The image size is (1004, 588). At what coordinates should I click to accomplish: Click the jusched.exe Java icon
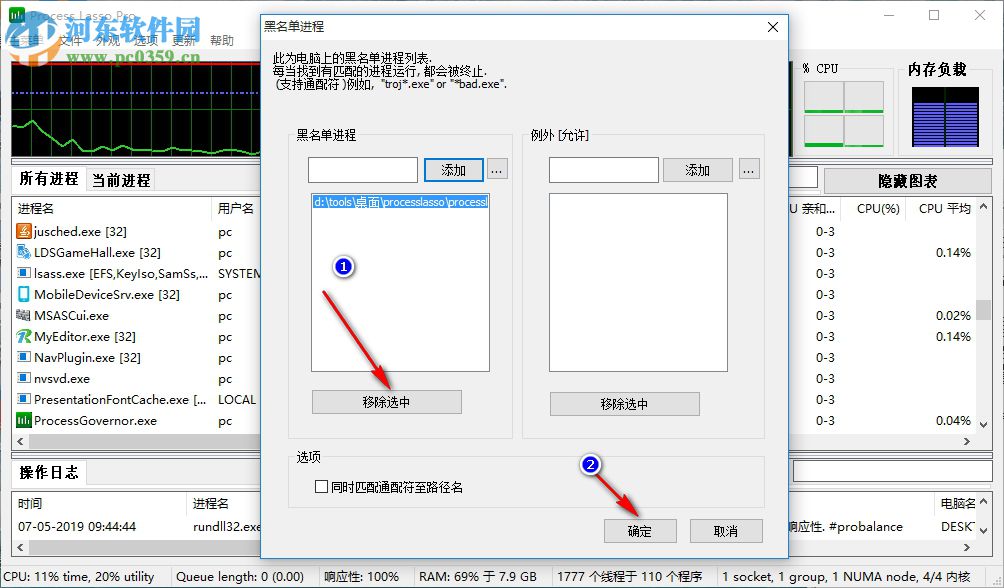pos(24,231)
